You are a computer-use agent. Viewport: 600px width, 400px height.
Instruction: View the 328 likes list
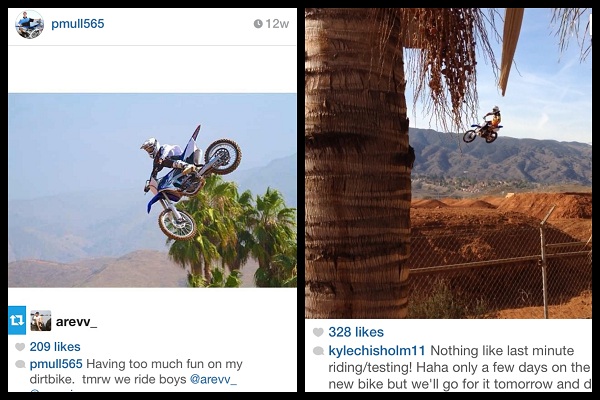[356, 332]
